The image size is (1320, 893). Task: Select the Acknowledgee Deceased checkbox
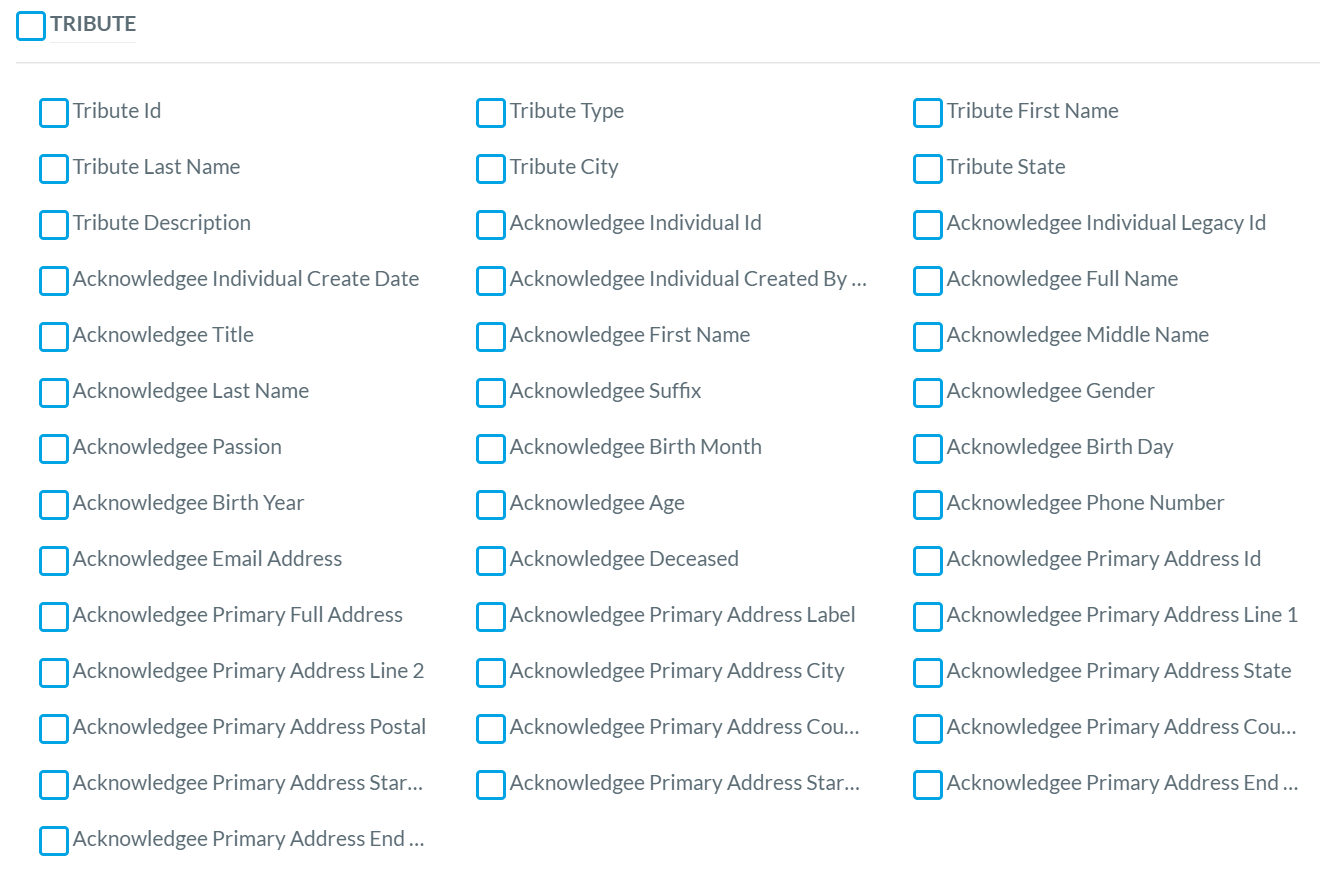(x=491, y=561)
